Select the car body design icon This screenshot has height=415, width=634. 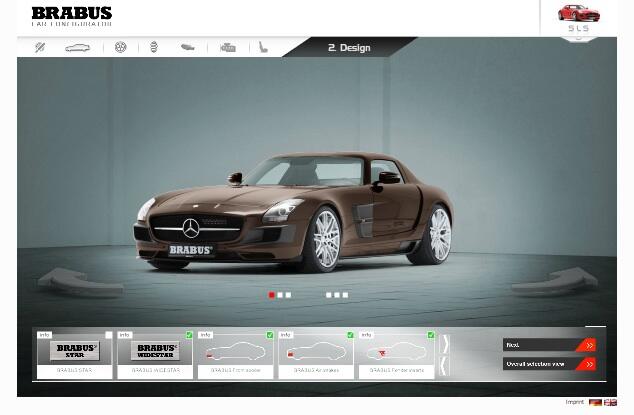[x=77, y=47]
